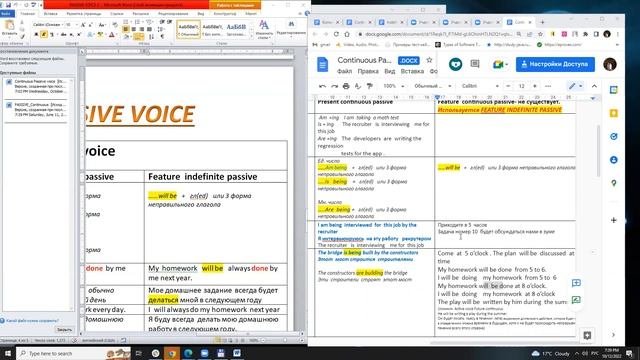Star the Continuous Passive document in Docs
Image resolution: width=640 pixels, height=360 pixels.
[x=429, y=60]
